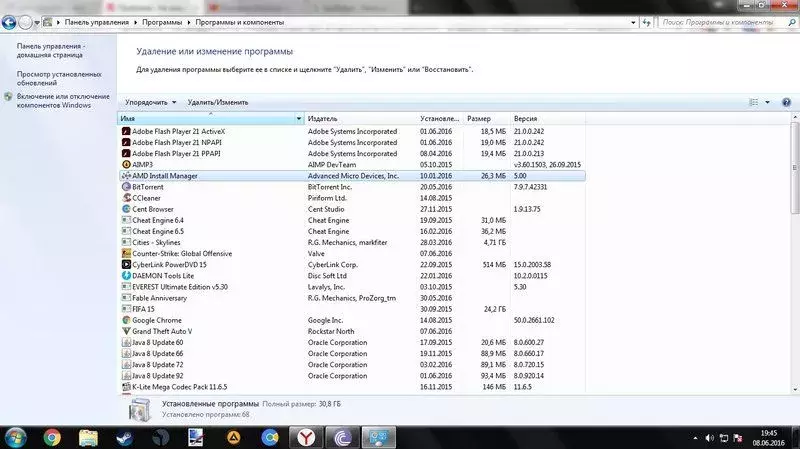The height and width of the screenshot is (449, 800).
Task: Open Панель управления домашняя страница link
Action: pyautogui.click(x=51, y=51)
